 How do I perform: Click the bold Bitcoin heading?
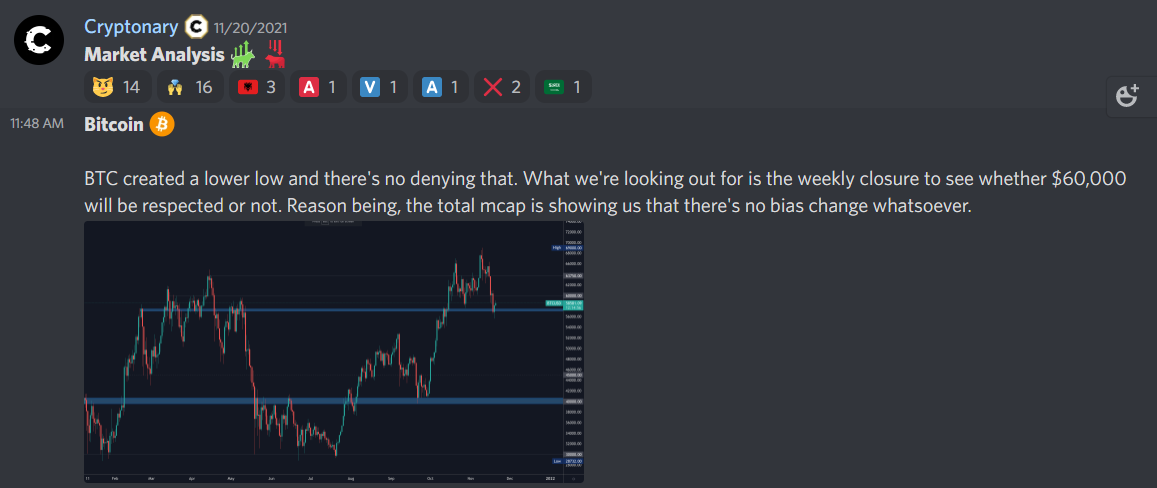[114, 125]
